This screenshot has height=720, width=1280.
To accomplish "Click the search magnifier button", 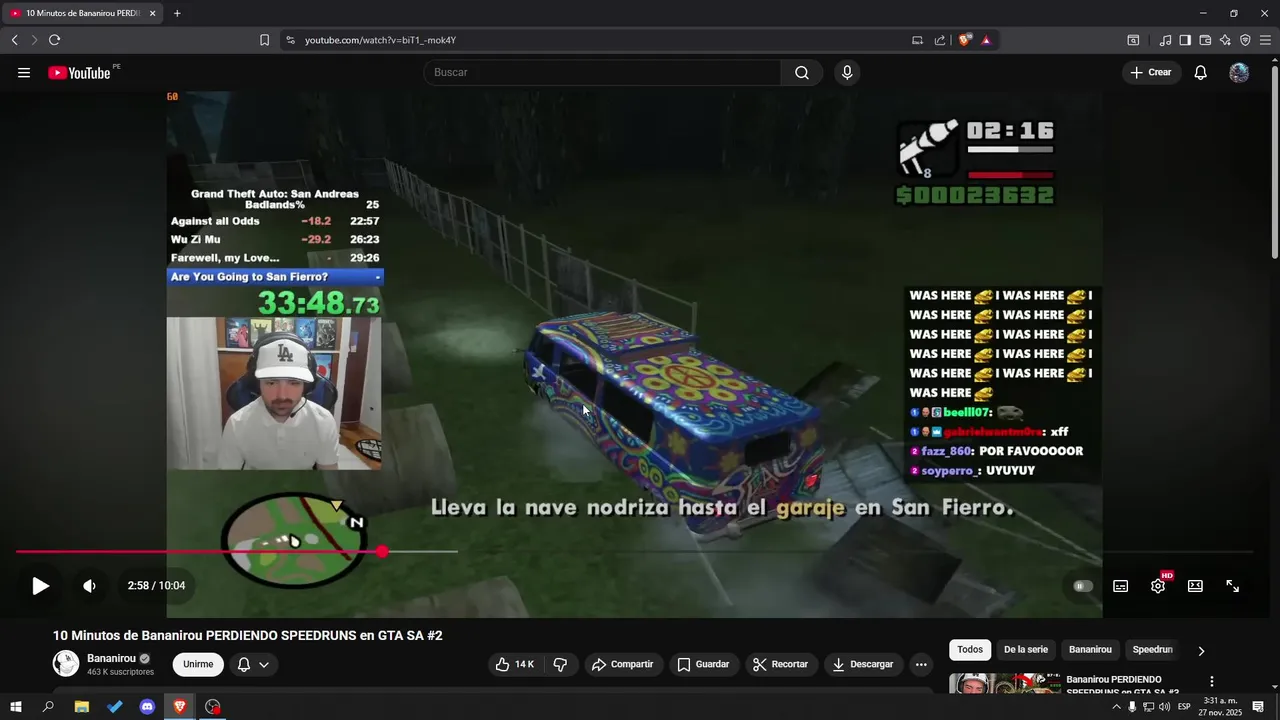I will (x=802, y=73).
